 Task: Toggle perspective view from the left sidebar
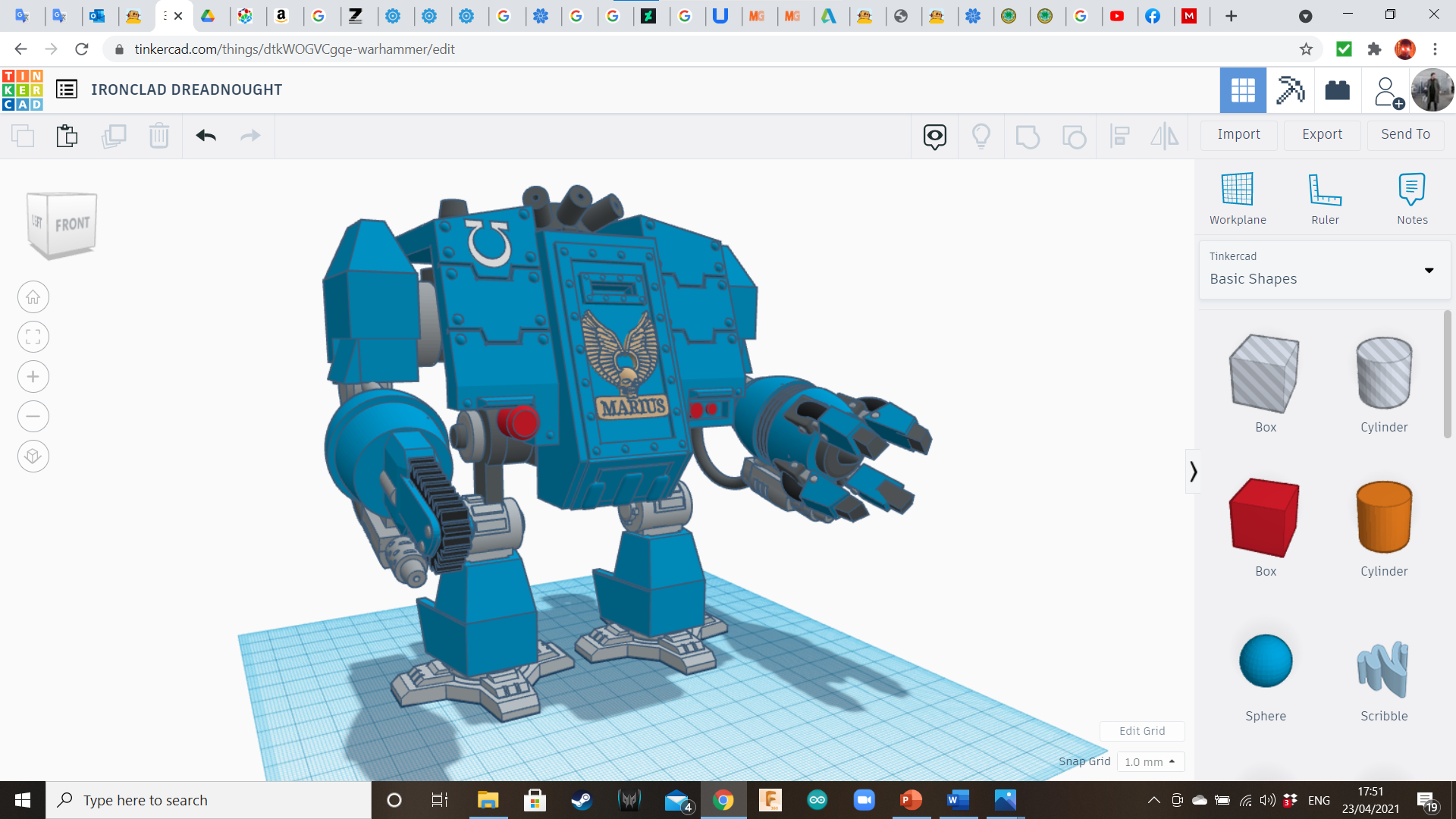click(x=33, y=456)
